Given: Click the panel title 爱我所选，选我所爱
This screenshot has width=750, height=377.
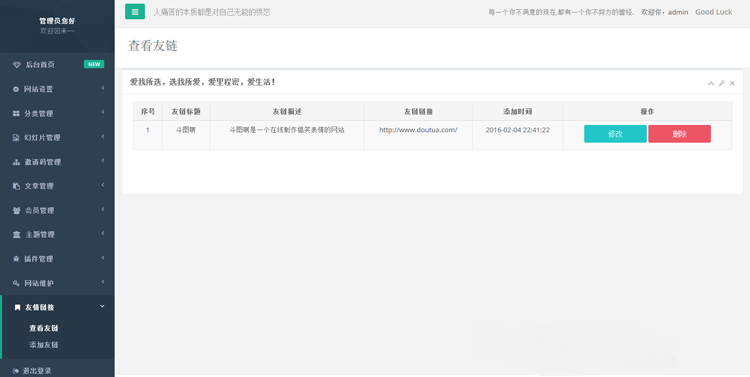Looking at the screenshot, I should click(203, 82).
